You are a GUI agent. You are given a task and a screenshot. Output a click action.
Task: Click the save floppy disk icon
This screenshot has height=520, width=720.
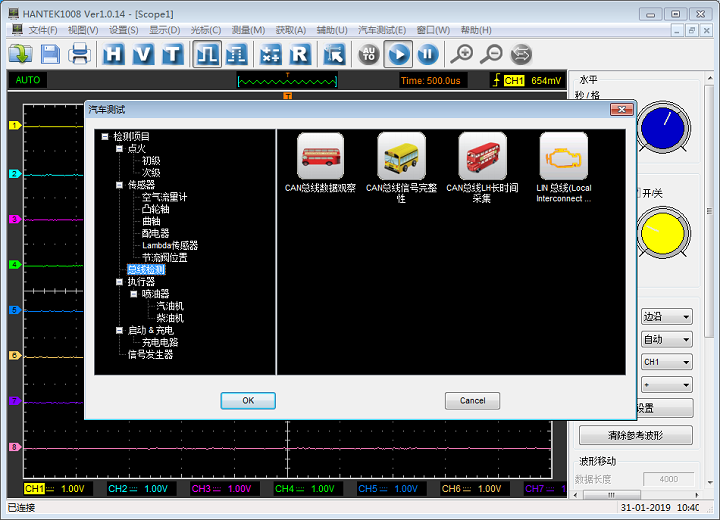51,54
